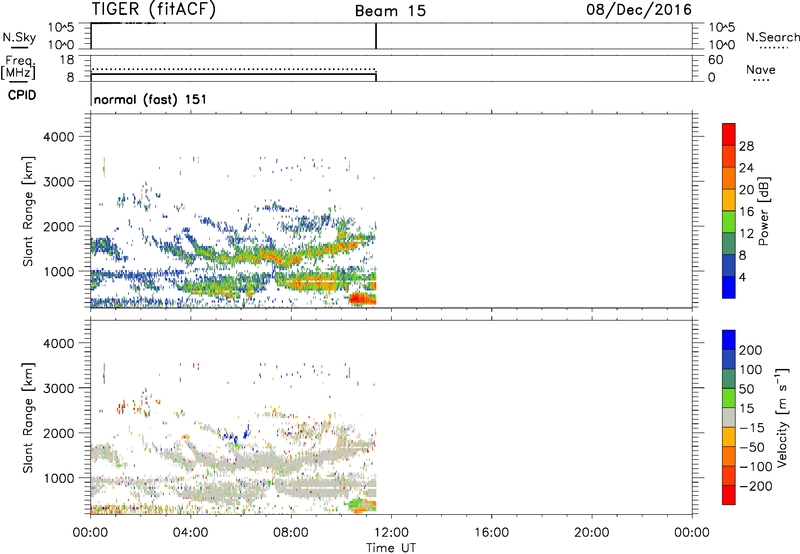Click "Slant Range [km]" label of the velocity panel
800x554 pixels.
28,417
